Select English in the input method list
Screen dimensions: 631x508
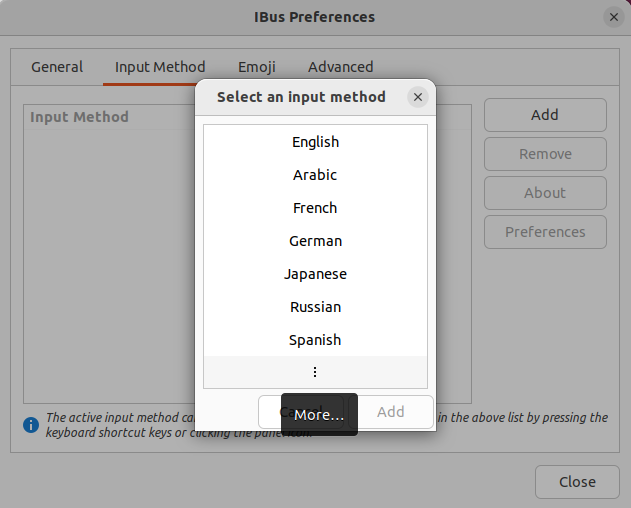[315, 142]
